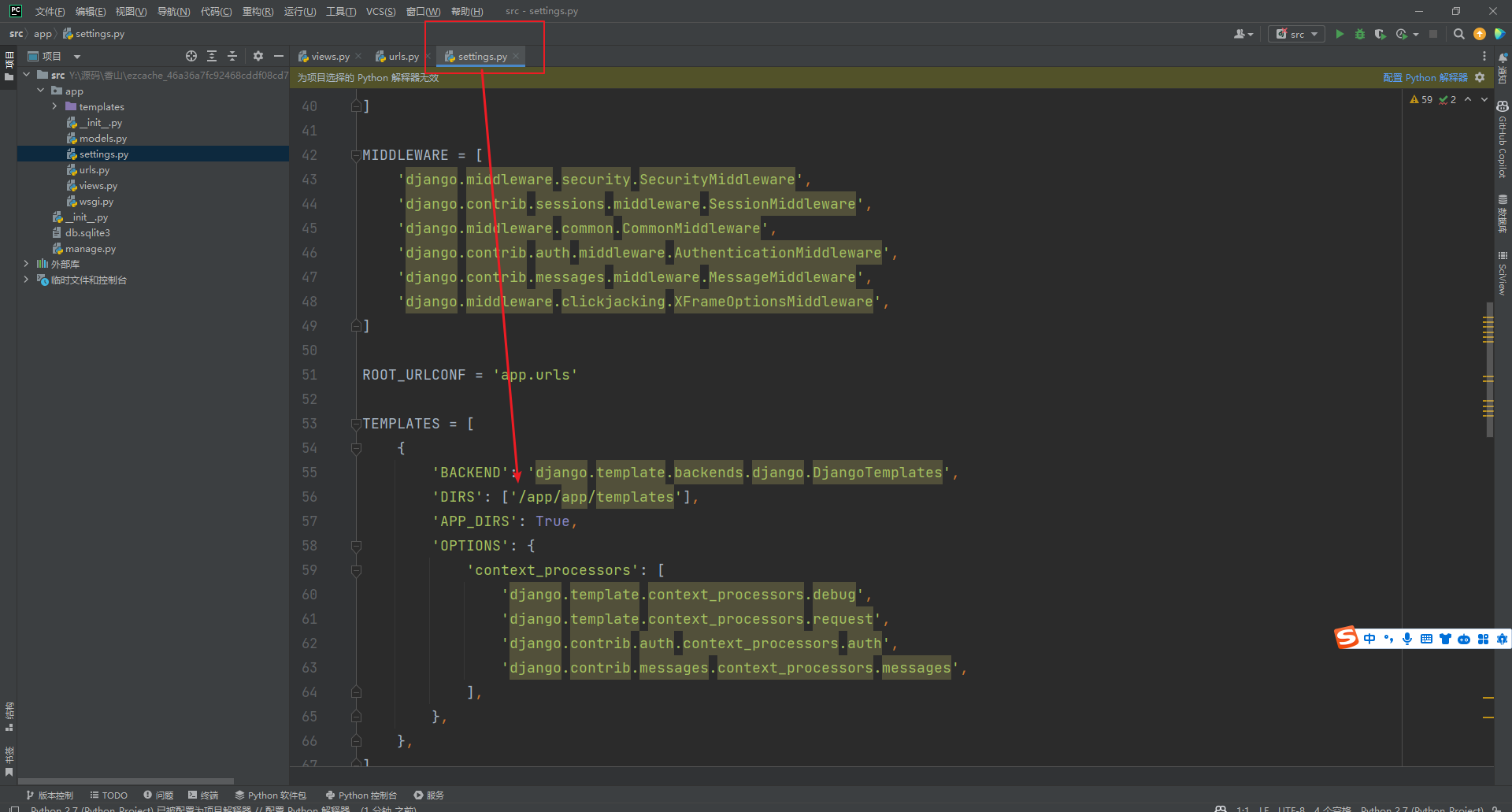Open Sogou toolbox grid icon
The image size is (1512, 812).
[x=1483, y=639]
